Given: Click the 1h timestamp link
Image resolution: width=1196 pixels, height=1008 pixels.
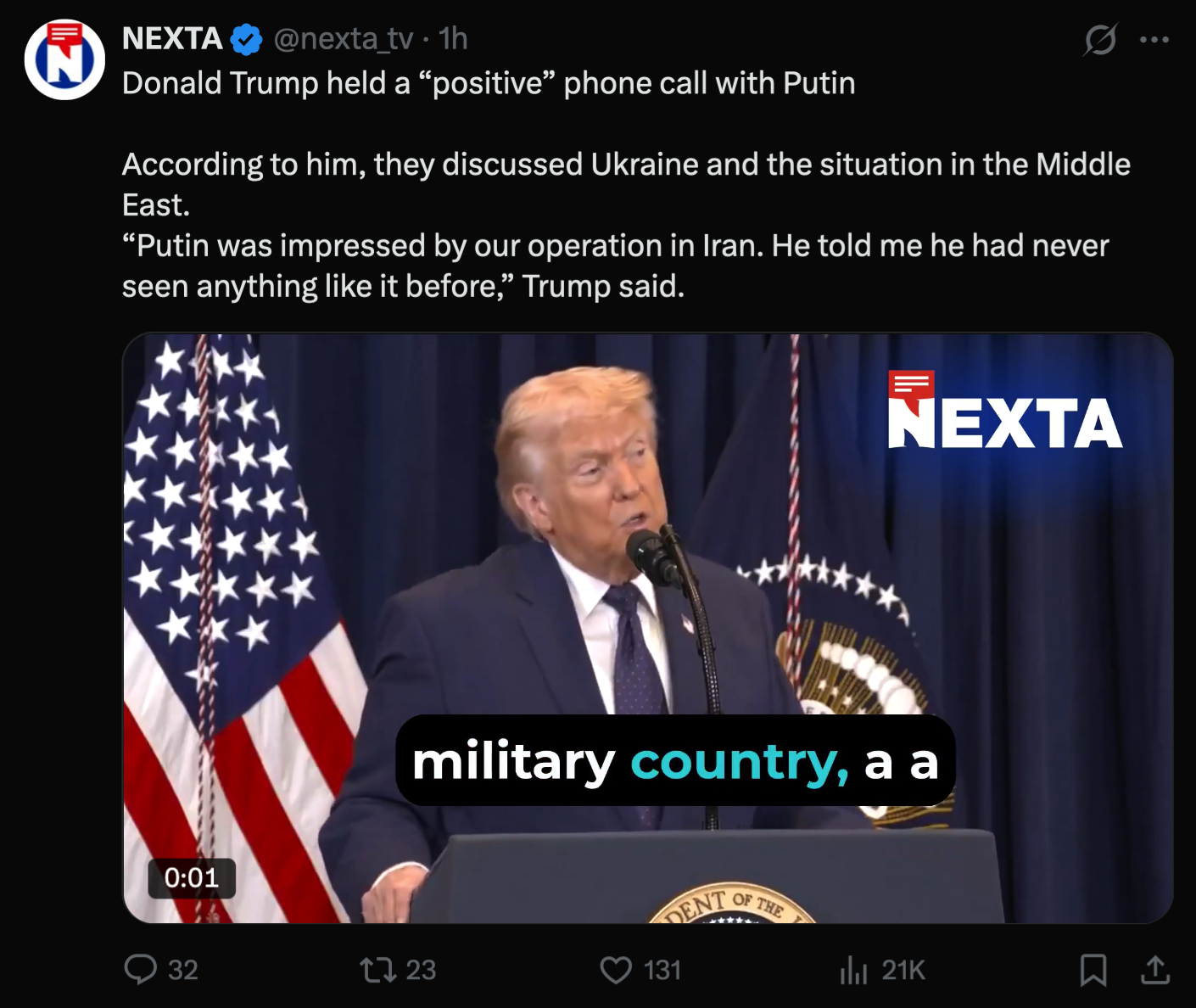Looking at the screenshot, I should pos(454,39).
